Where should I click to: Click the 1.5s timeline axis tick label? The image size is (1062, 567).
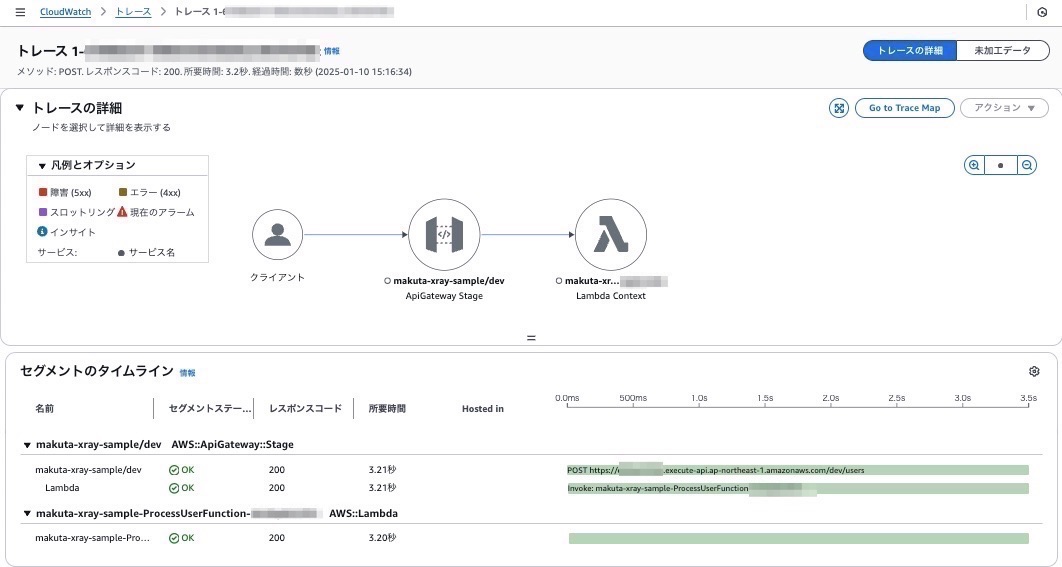coord(765,398)
